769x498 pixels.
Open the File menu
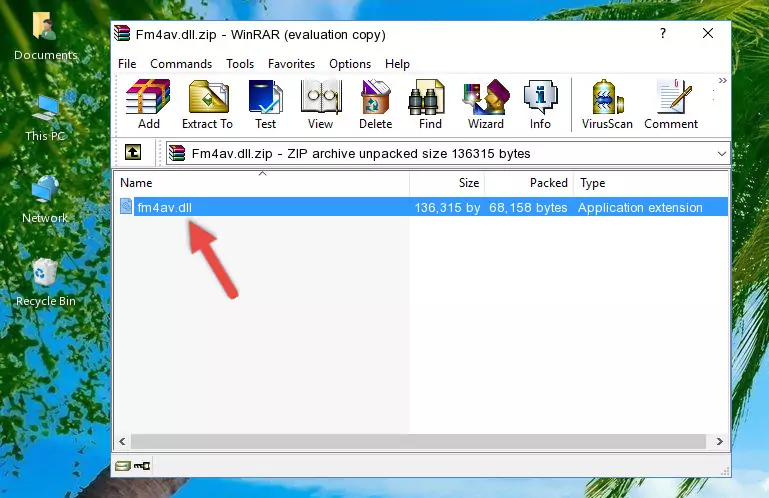127,64
